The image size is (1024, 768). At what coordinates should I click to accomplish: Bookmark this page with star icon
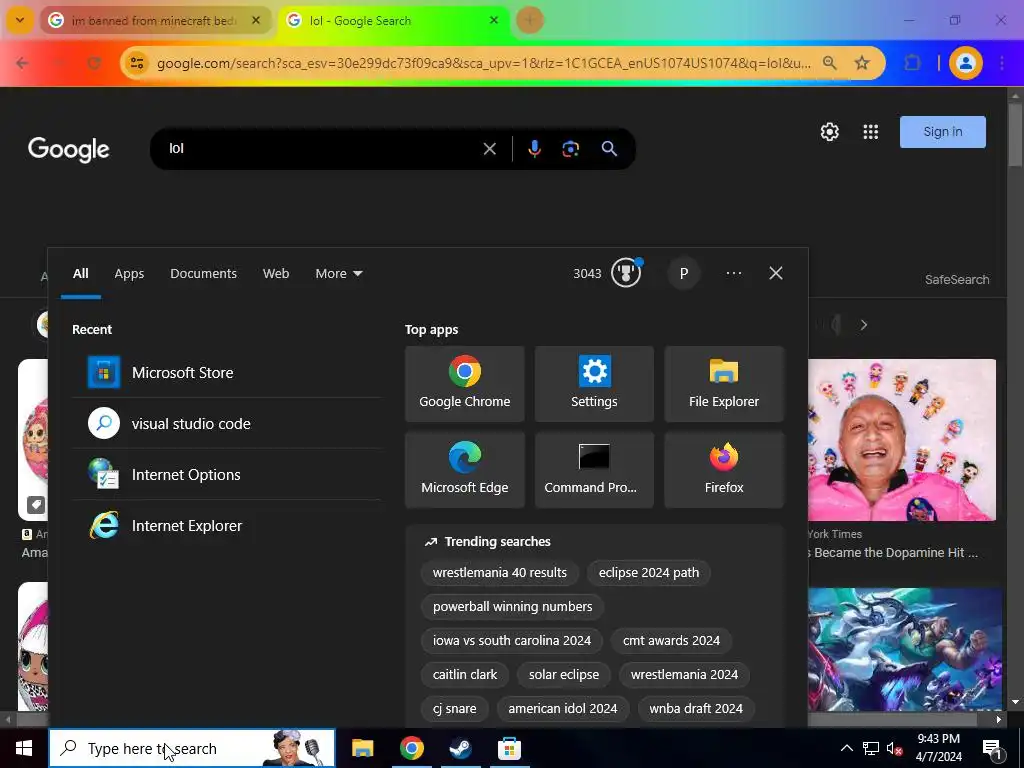(x=862, y=63)
